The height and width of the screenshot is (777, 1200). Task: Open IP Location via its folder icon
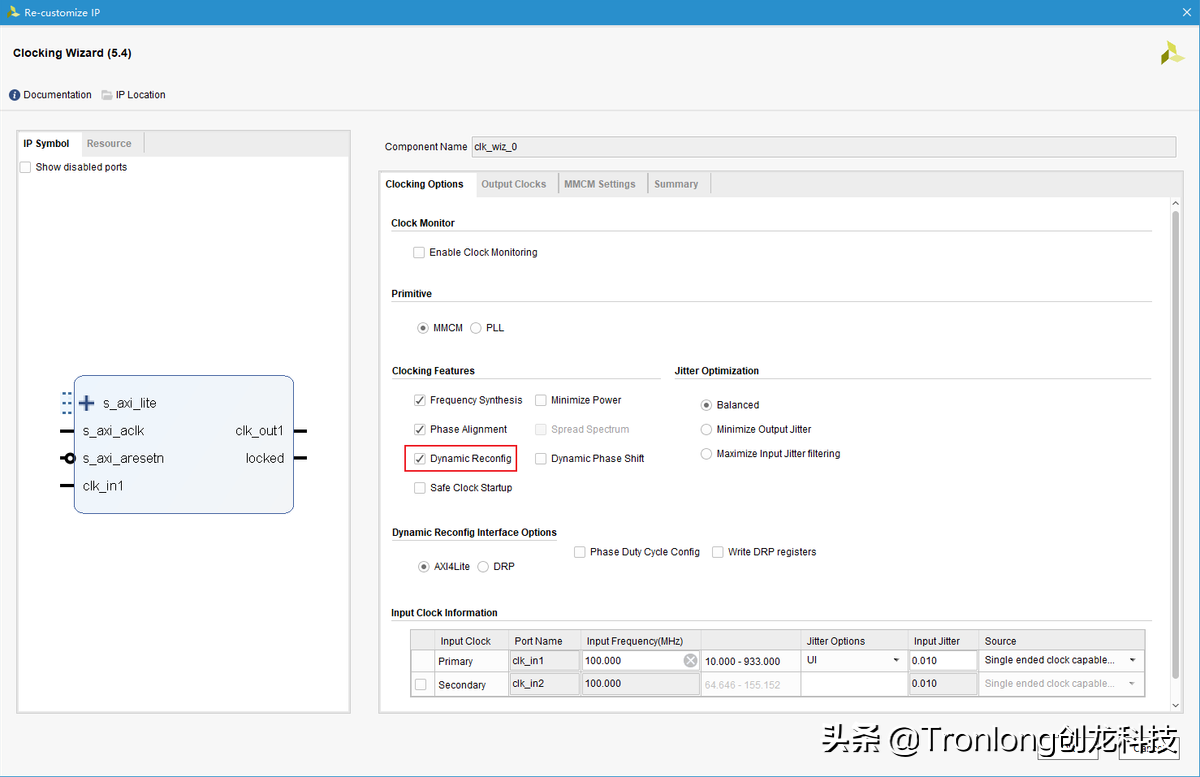(105, 94)
